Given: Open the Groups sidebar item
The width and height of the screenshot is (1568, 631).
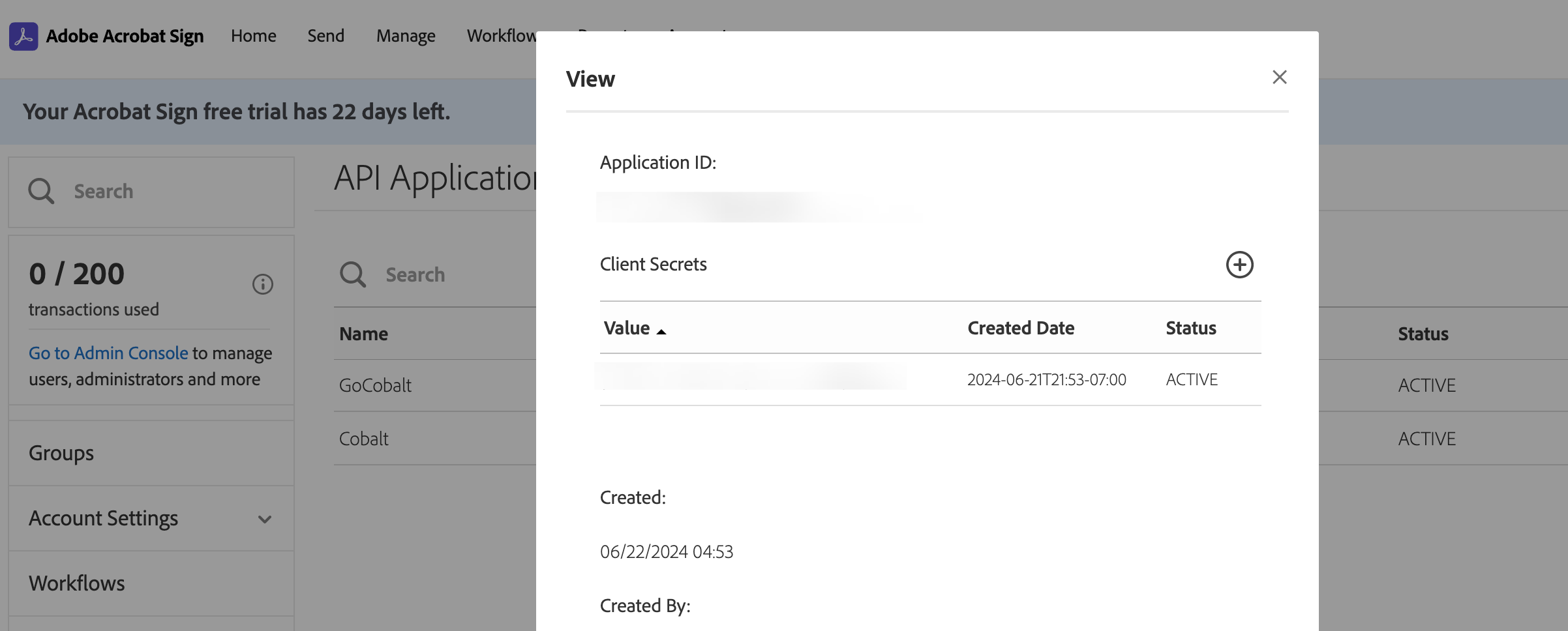Looking at the screenshot, I should (x=151, y=453).
